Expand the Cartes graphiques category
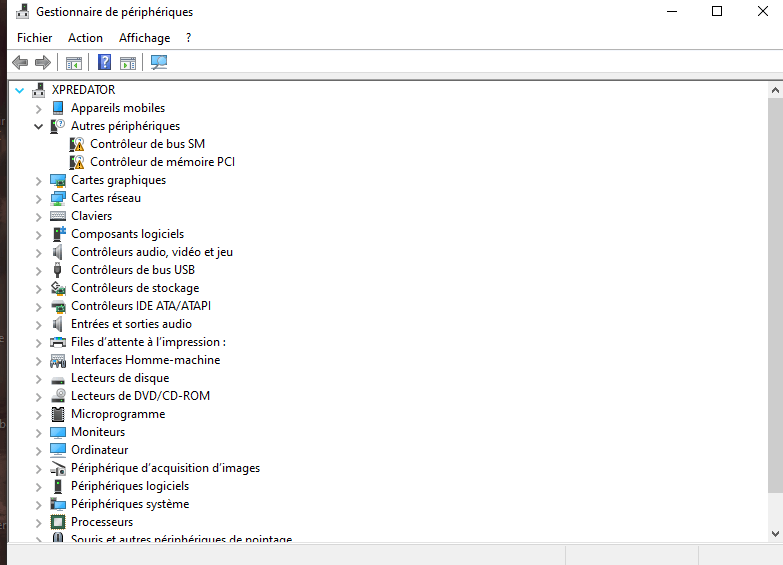 (38, 181)
